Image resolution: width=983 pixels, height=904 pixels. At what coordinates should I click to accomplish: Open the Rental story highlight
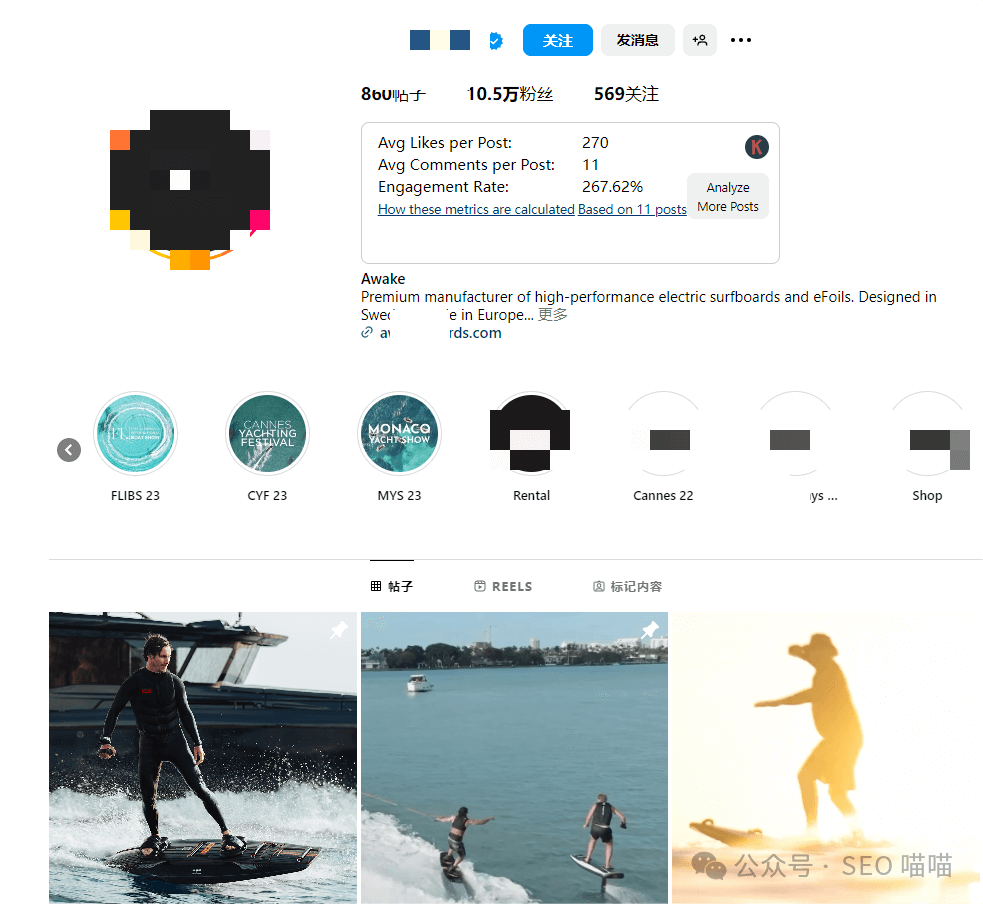tap(531, 433)
